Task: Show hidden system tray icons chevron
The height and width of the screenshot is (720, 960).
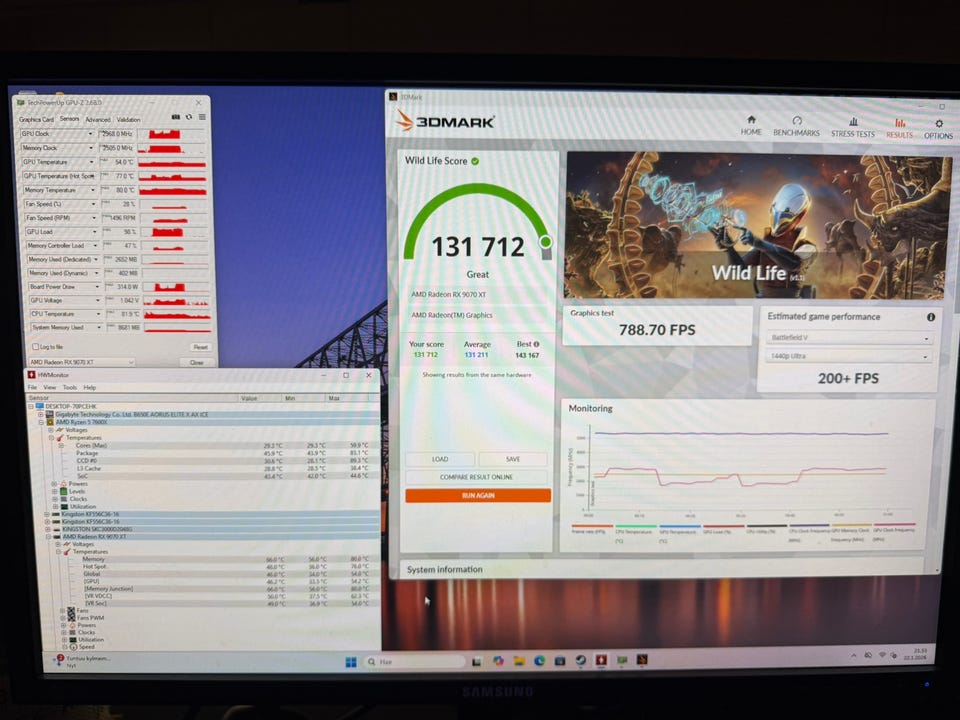Action: tap(853, 656)
